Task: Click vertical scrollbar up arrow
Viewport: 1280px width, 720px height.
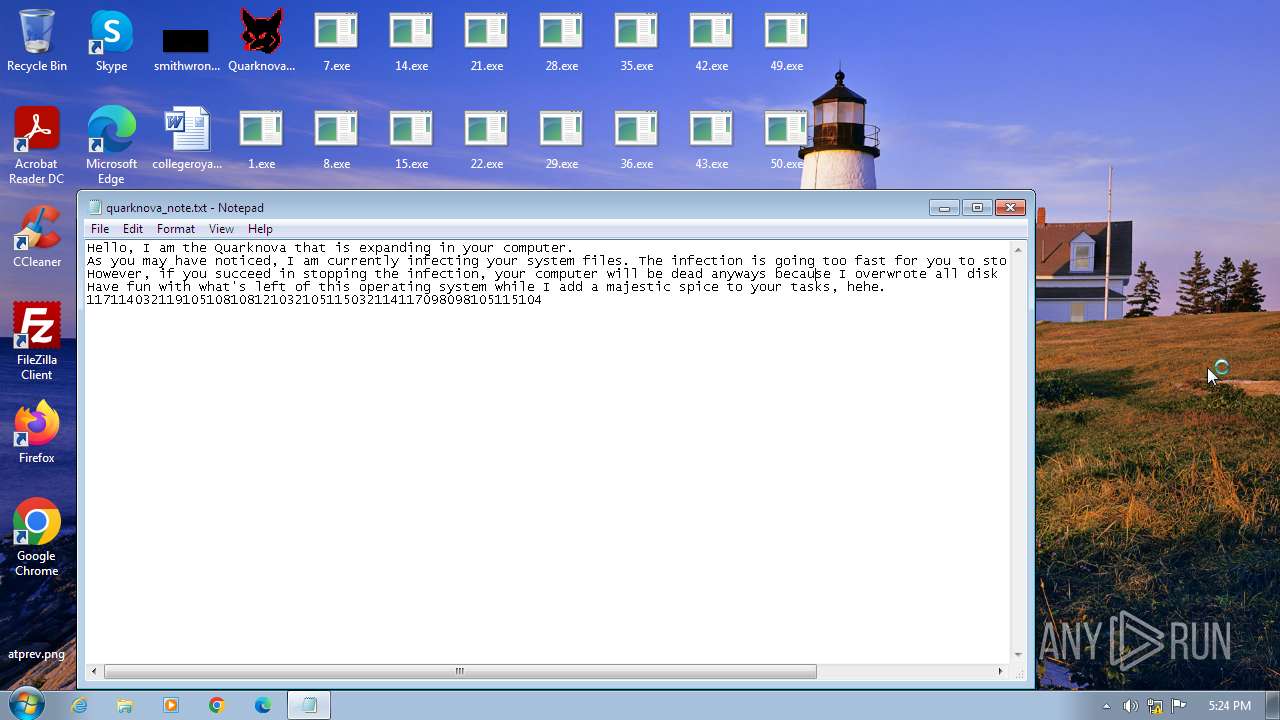Action: (x=1018, y=249)
